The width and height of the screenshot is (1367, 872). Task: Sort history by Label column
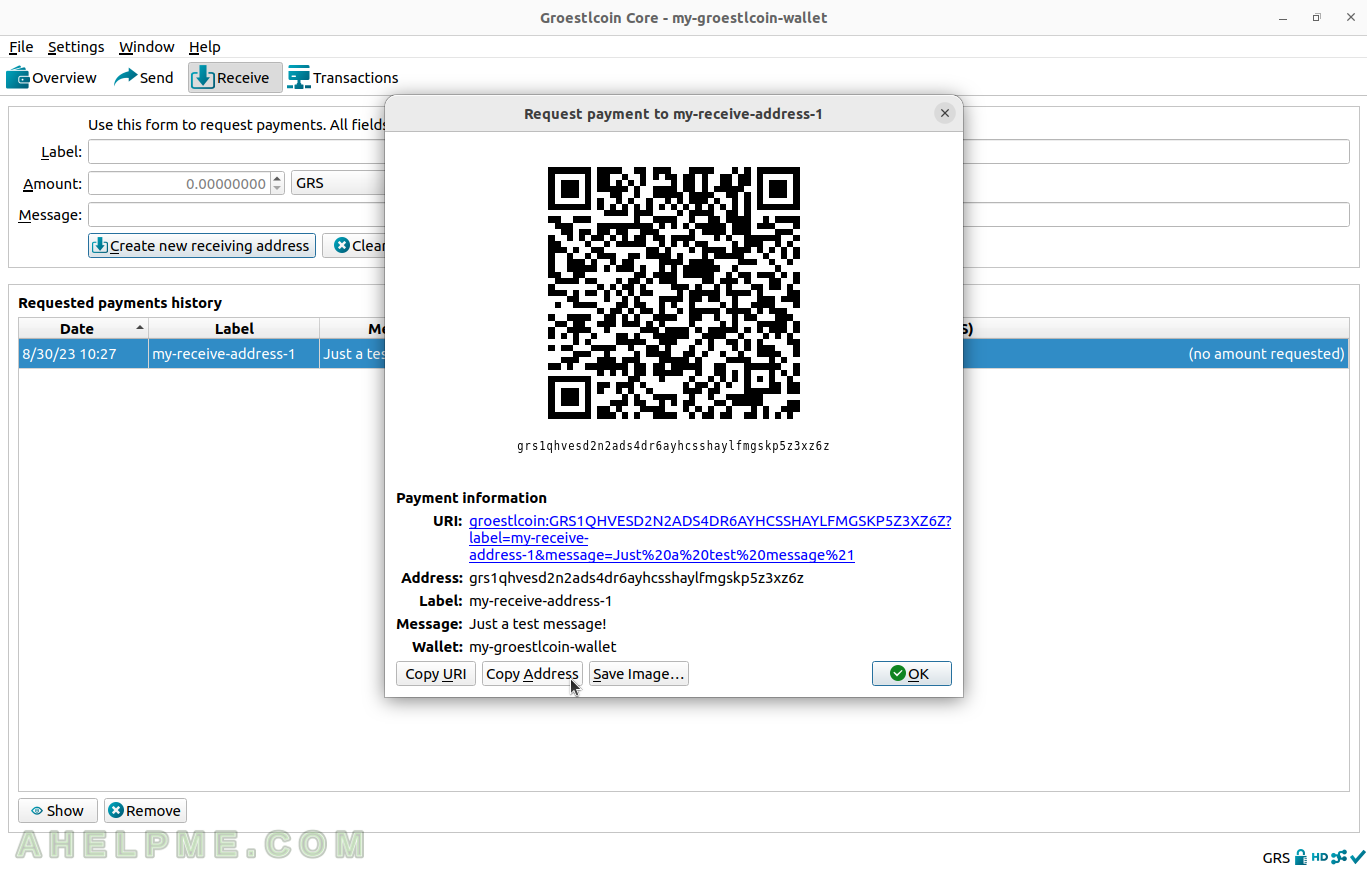click(234, 328)
